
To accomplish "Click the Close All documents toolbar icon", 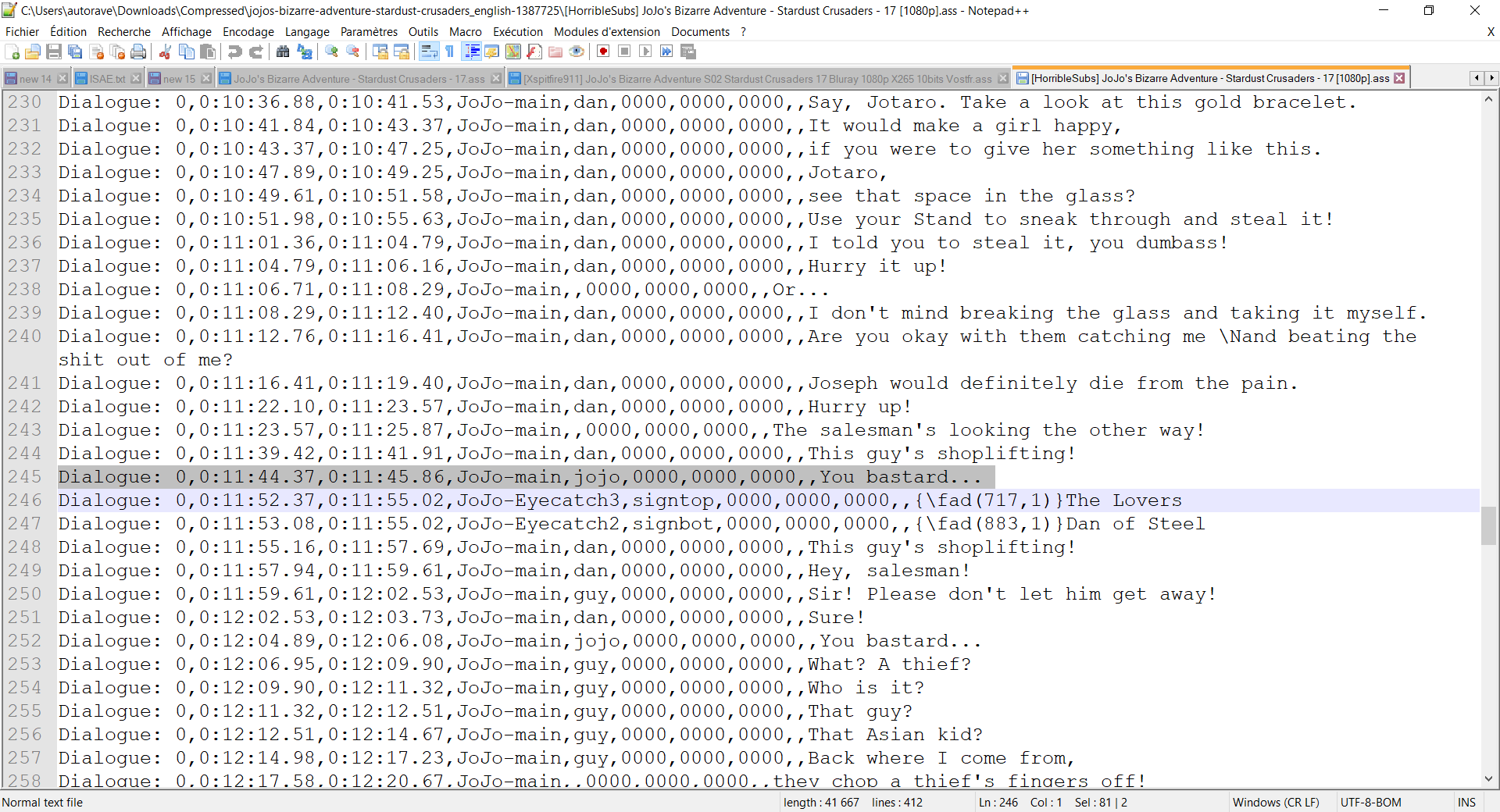I will (x=118, y=52).
